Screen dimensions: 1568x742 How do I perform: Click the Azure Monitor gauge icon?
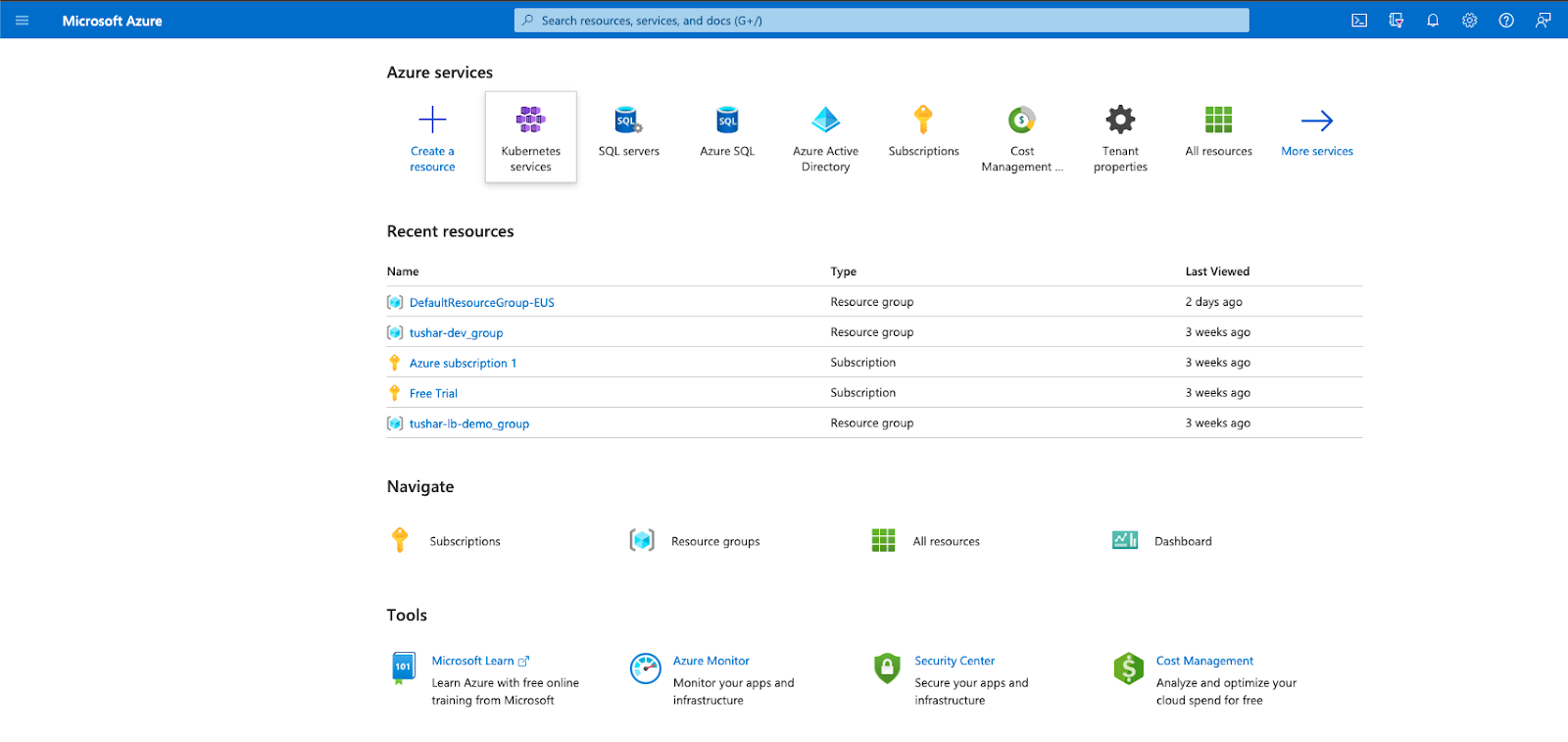pyautogui.click(x=646, y=668)
